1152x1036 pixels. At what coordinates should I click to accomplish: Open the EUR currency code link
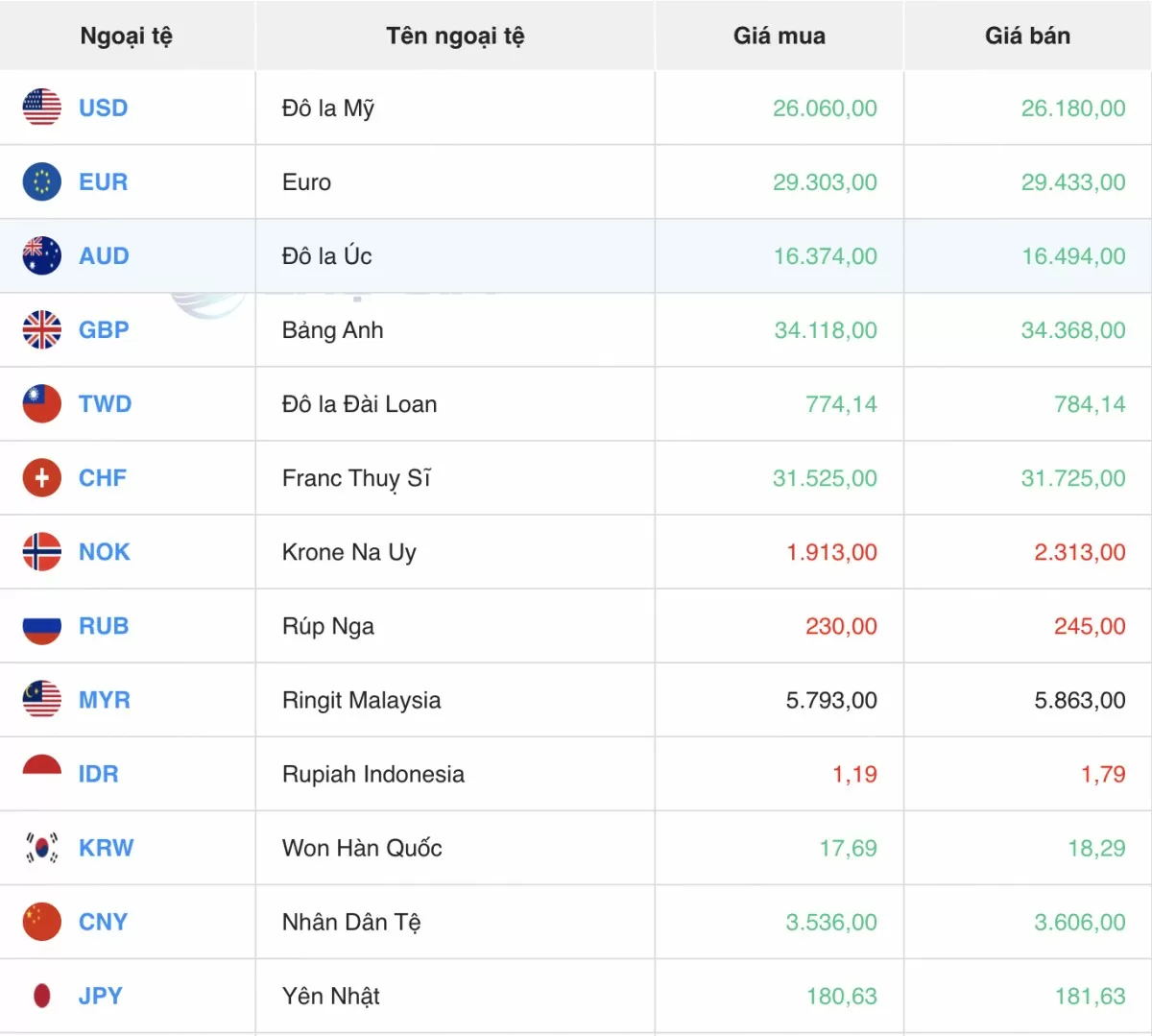pyautogui.click(x=103, y=181)
